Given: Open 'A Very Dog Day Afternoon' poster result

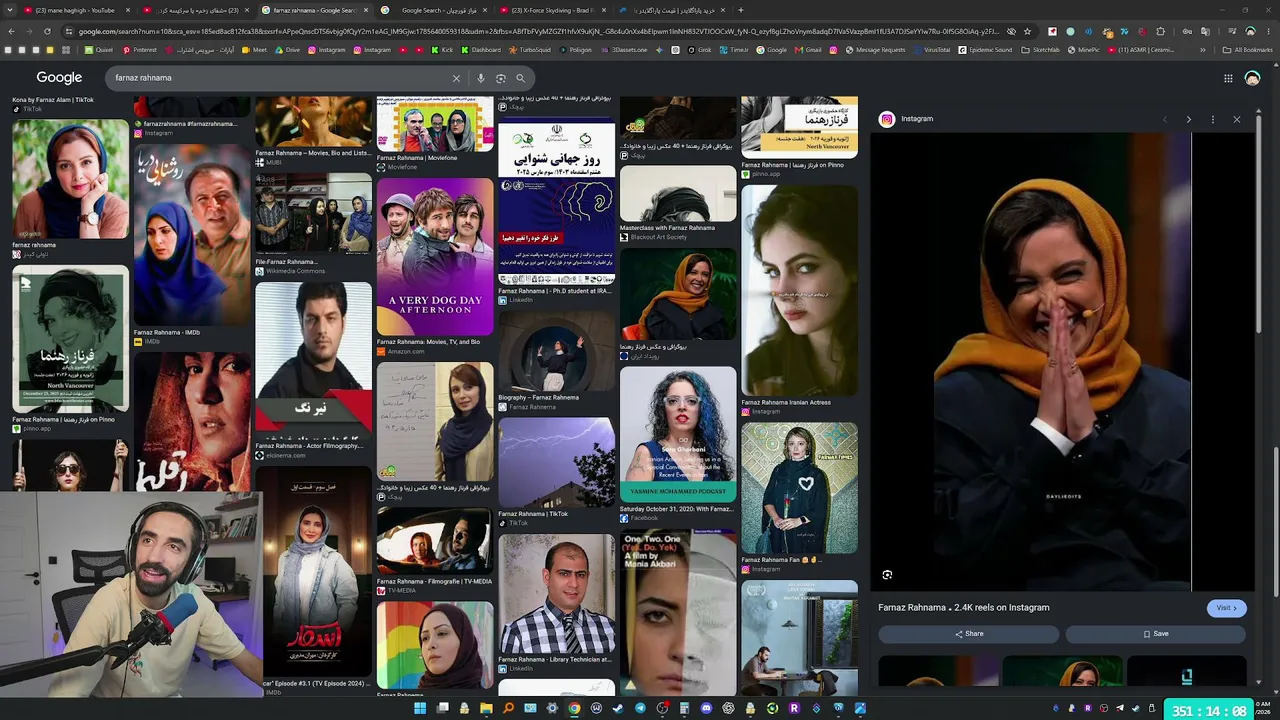Looking at the screenshot, I should (x=435, y=257).
